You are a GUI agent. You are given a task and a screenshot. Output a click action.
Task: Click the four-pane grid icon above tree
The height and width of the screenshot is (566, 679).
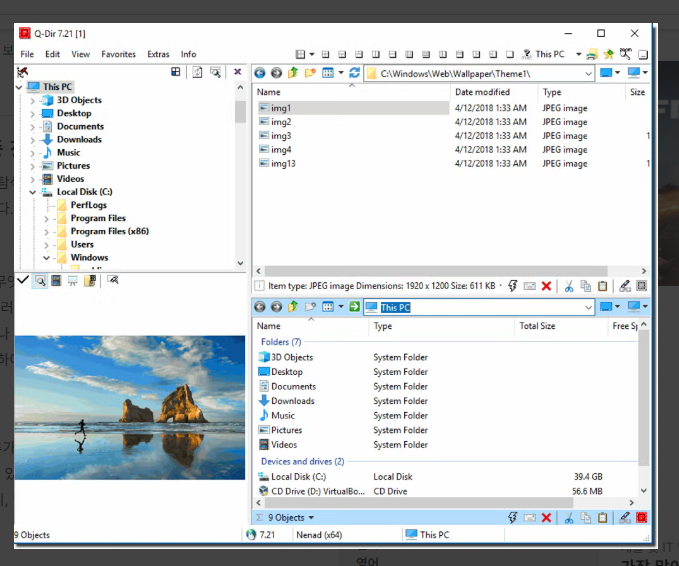coord(175,72)
